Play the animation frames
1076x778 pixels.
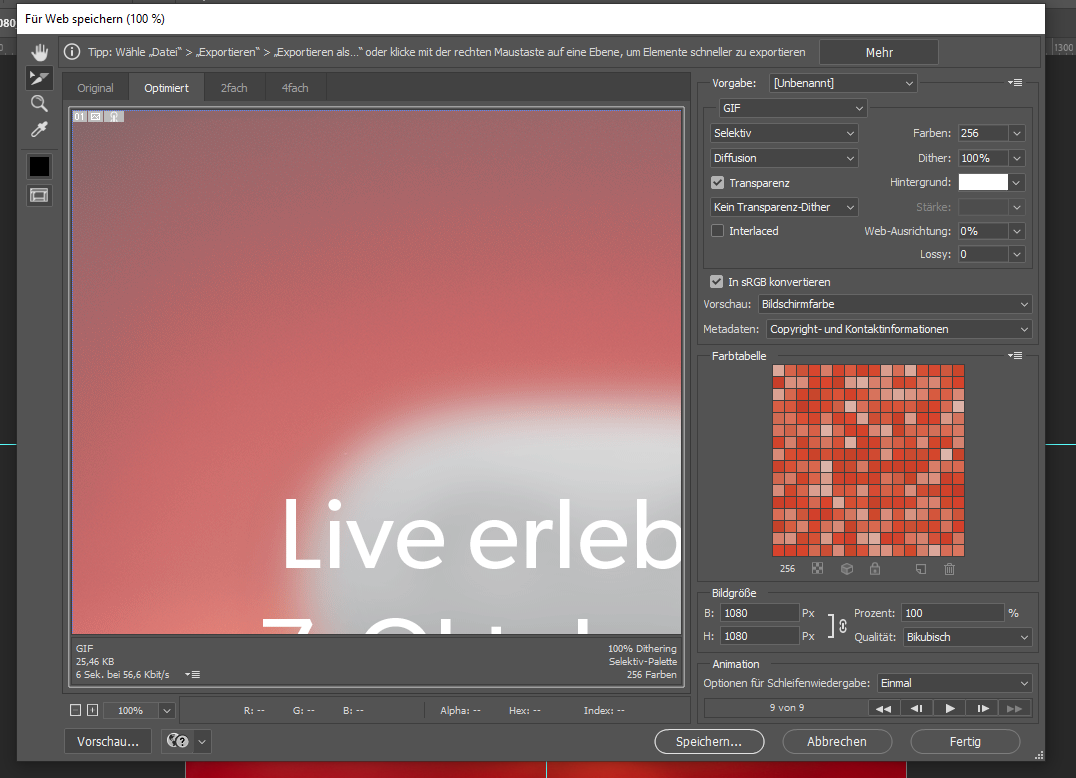click(948, 707)
